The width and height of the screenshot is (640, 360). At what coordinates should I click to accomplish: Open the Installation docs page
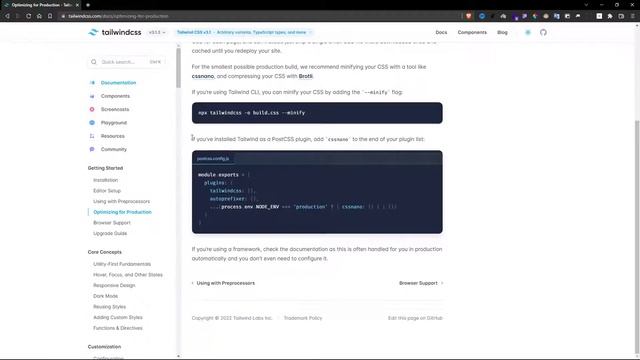[105, 180]
